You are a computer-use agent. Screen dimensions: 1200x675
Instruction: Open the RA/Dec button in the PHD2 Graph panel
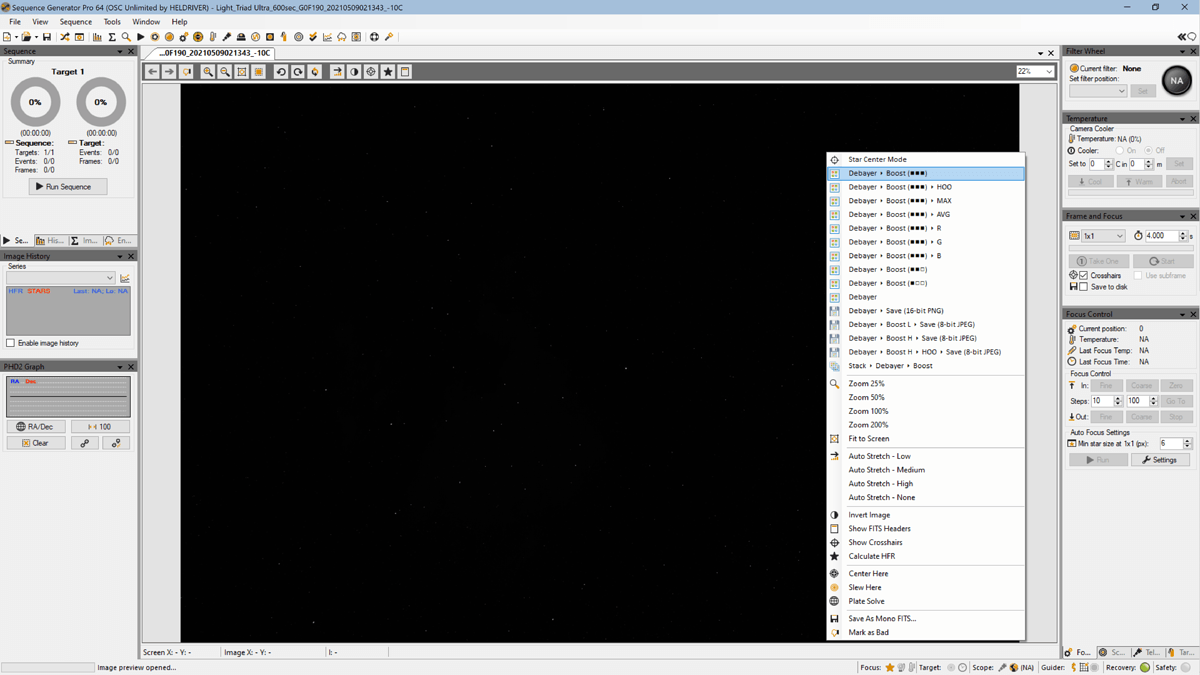[x=36, y=426]
